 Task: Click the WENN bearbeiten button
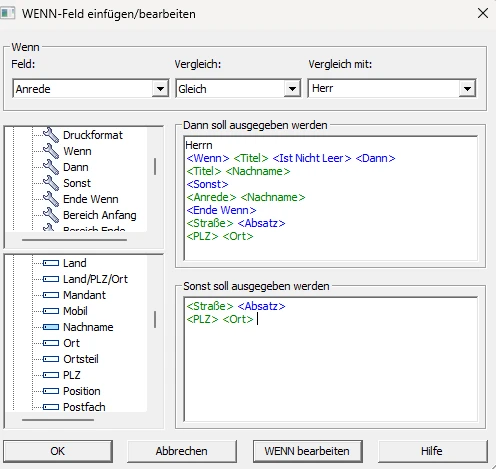click(x=307, y=451)
